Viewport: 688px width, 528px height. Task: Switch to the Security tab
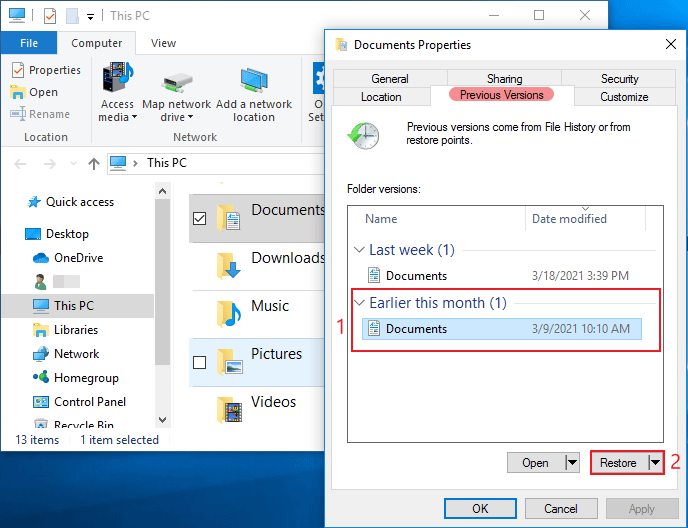click(619, 79)
